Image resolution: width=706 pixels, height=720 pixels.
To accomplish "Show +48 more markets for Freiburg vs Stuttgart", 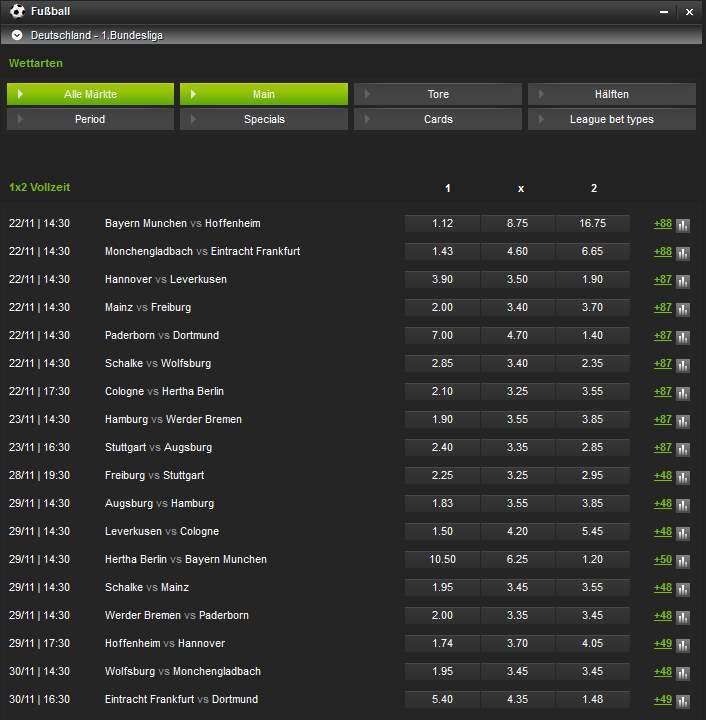I will pos(662,476).
